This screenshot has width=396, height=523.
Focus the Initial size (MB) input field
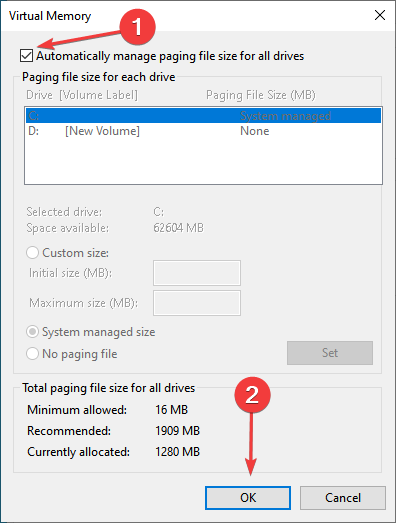pos(197,273)
